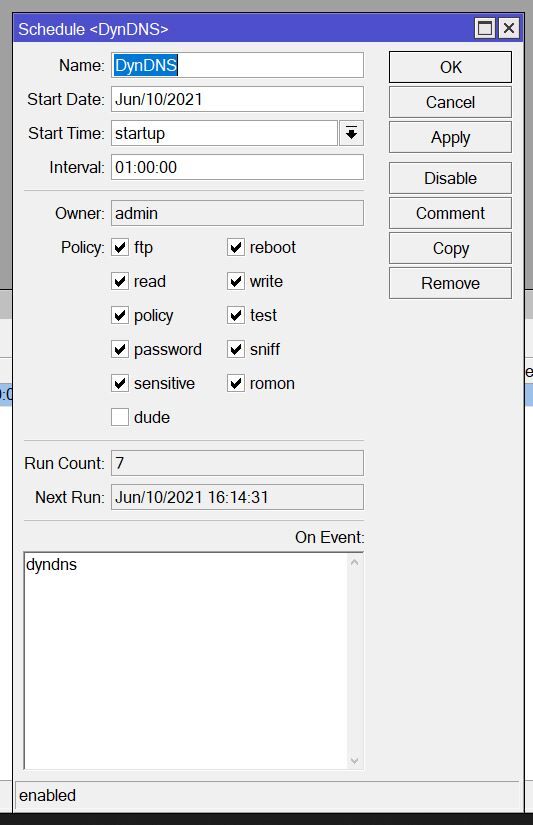
Task: Close the Schedule DynDNS window
Action: coord(509,28)
